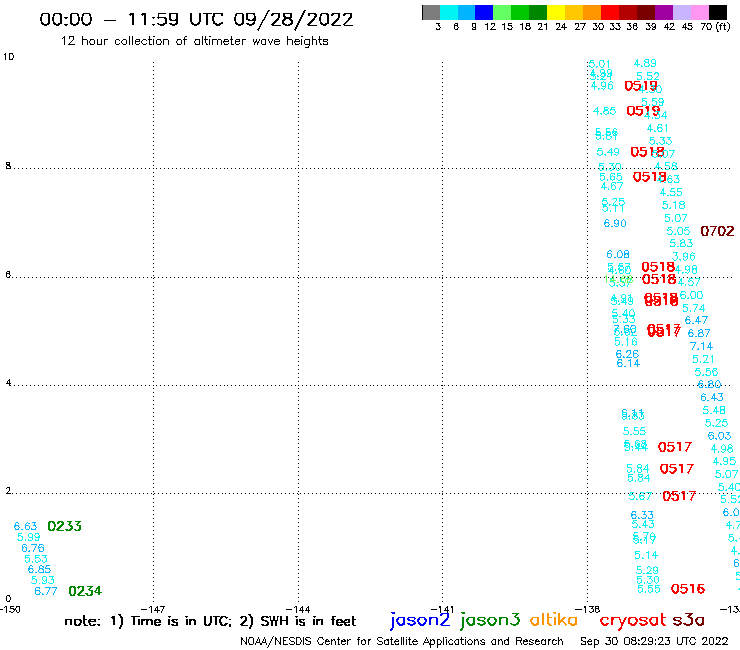Click the 6.90 wave height value
The width and height of the screenshot is (740, 650).
(x=615, y=223)
